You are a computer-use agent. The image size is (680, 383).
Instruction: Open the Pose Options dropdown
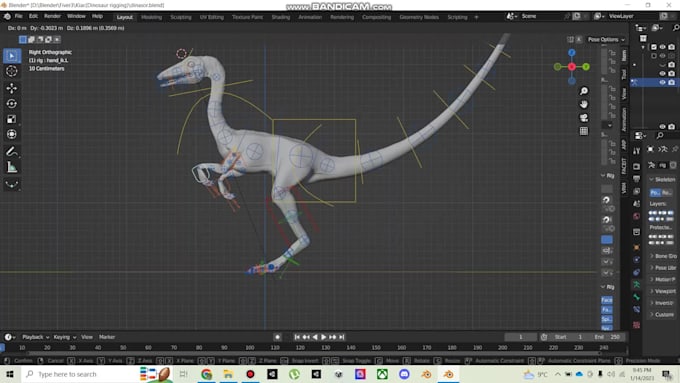(606, 39)
